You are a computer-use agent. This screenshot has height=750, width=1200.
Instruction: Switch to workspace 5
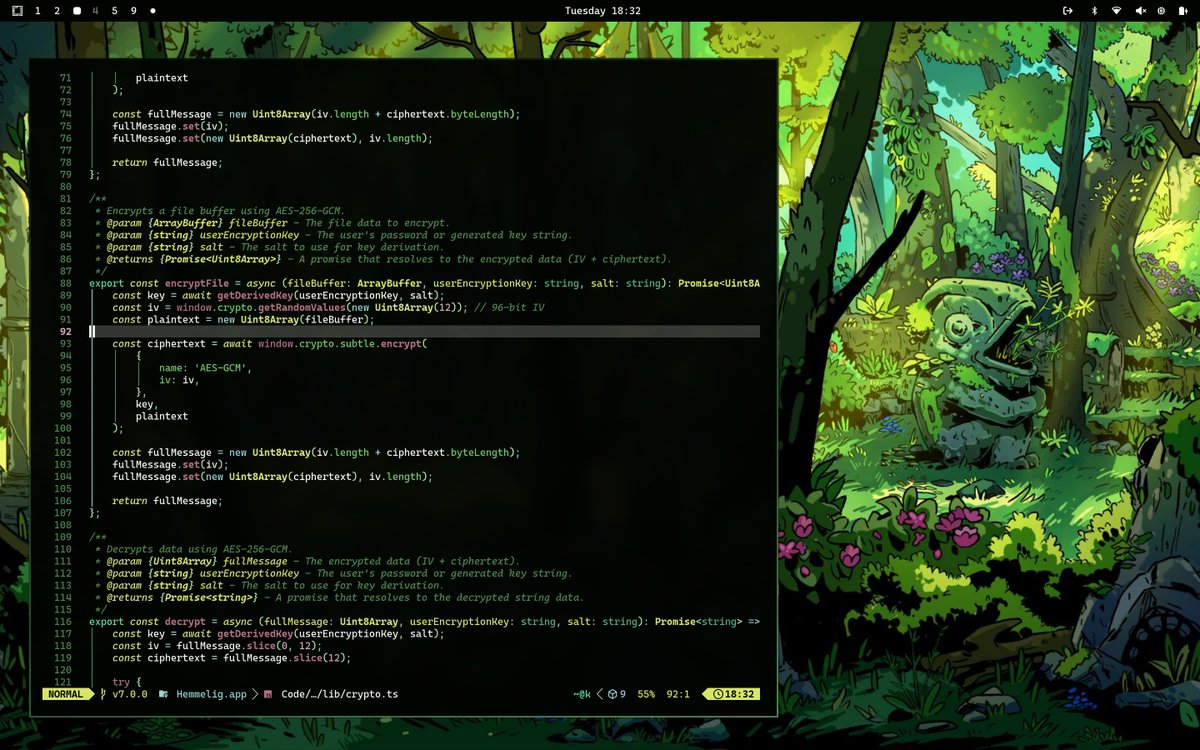pos(114,11)
